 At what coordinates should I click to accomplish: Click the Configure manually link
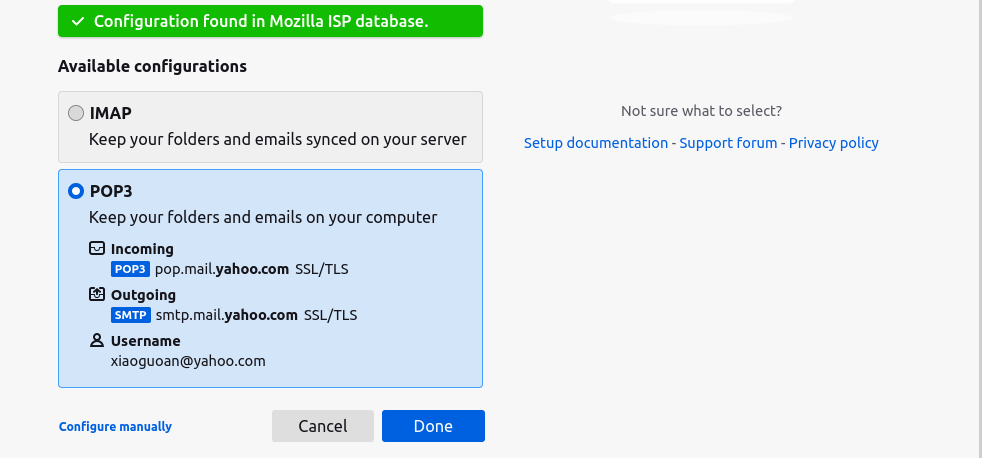115,427
